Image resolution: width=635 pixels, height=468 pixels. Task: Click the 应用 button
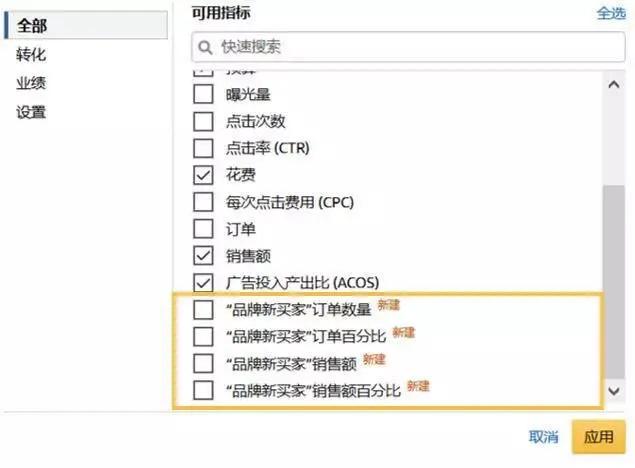(599, 437)
